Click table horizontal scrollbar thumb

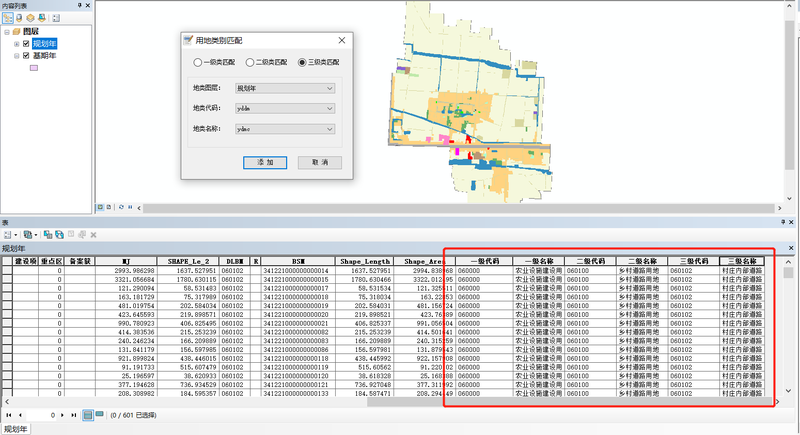click(x=569, y=402)
